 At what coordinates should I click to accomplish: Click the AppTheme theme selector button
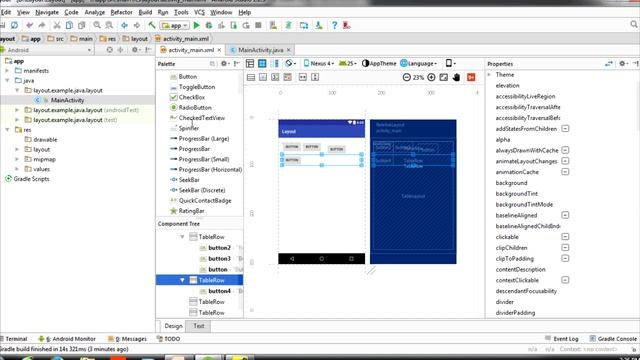point(379,64)
